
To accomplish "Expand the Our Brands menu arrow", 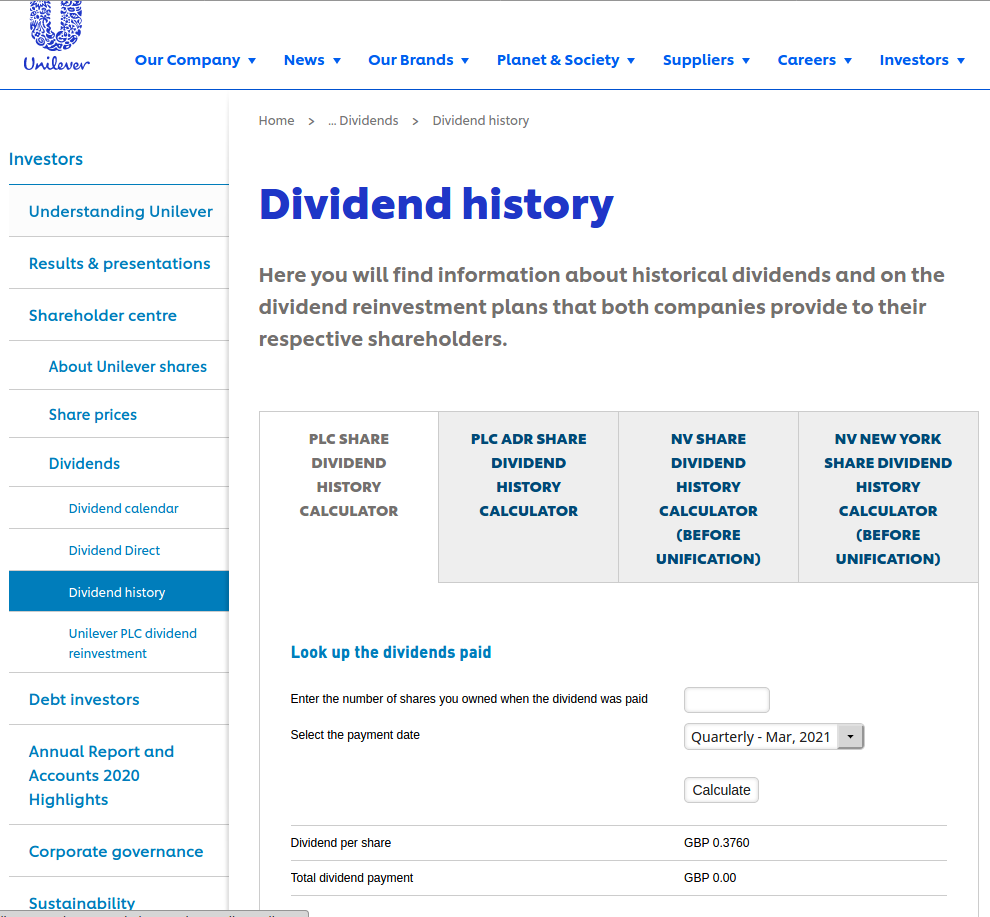I will pos(465,61).
